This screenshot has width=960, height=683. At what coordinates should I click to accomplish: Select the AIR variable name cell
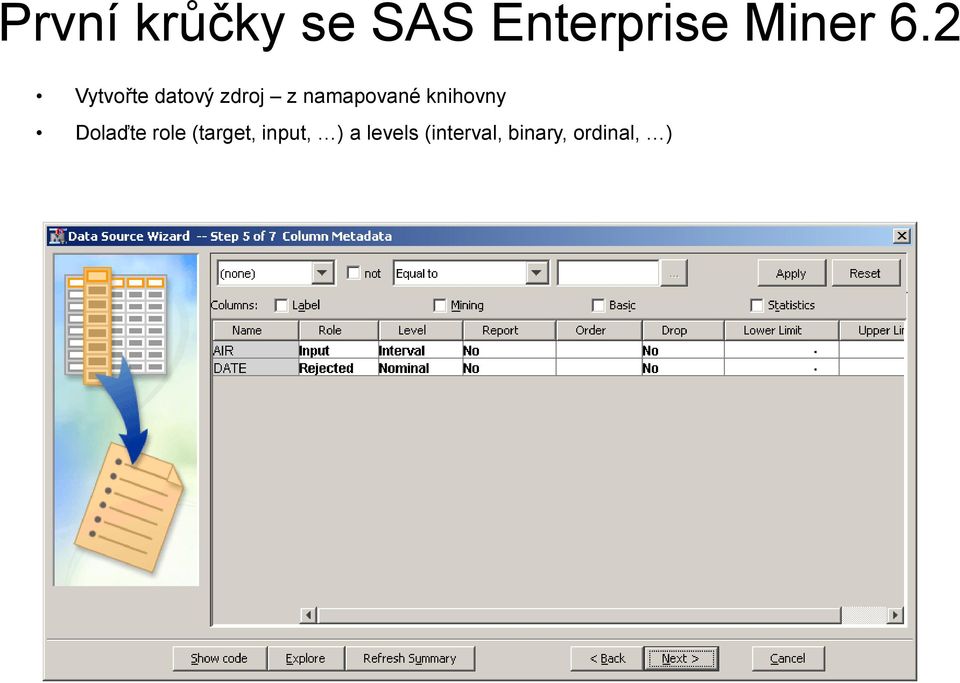click(x=255, y=350)
